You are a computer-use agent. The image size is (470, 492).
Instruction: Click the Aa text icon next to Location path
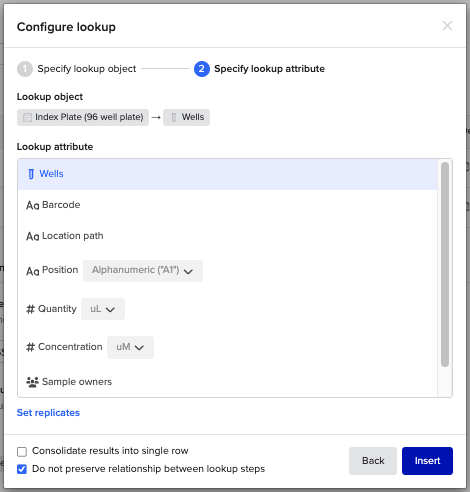tap(33, 237)
